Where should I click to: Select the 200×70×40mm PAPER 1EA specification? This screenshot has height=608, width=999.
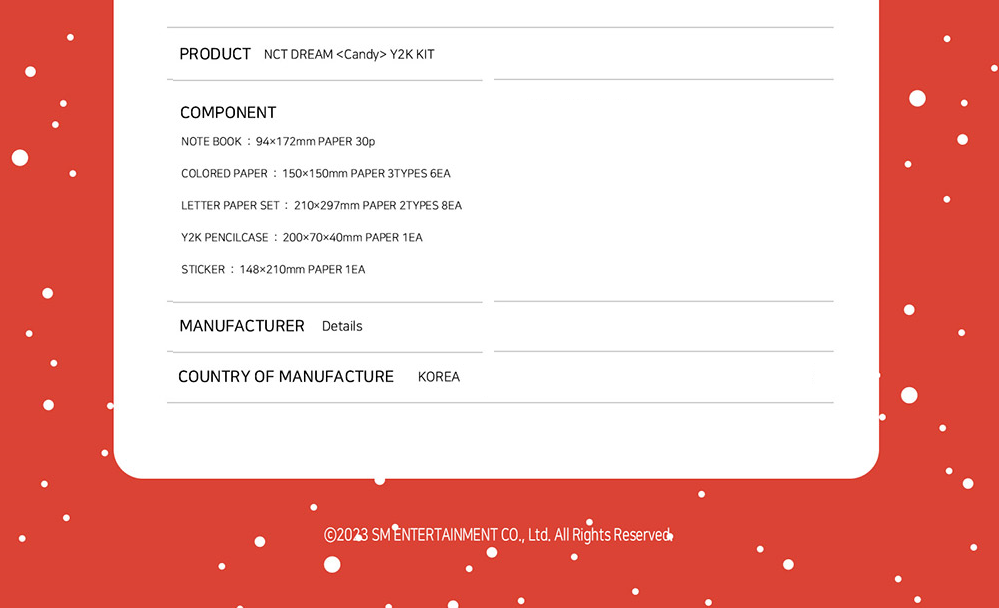click(x=352, y=238)
